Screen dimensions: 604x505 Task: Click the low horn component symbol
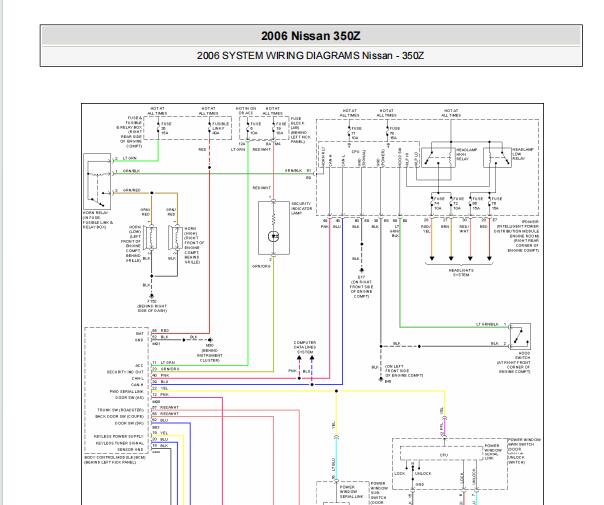point(150,237)
